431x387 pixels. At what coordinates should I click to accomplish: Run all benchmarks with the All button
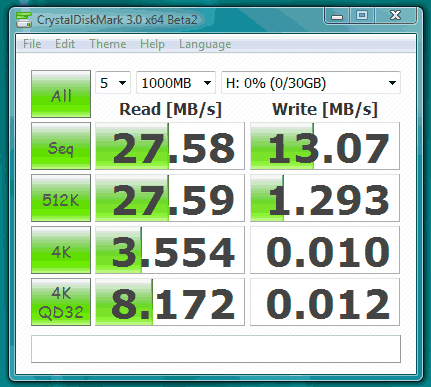coord(61,94)
